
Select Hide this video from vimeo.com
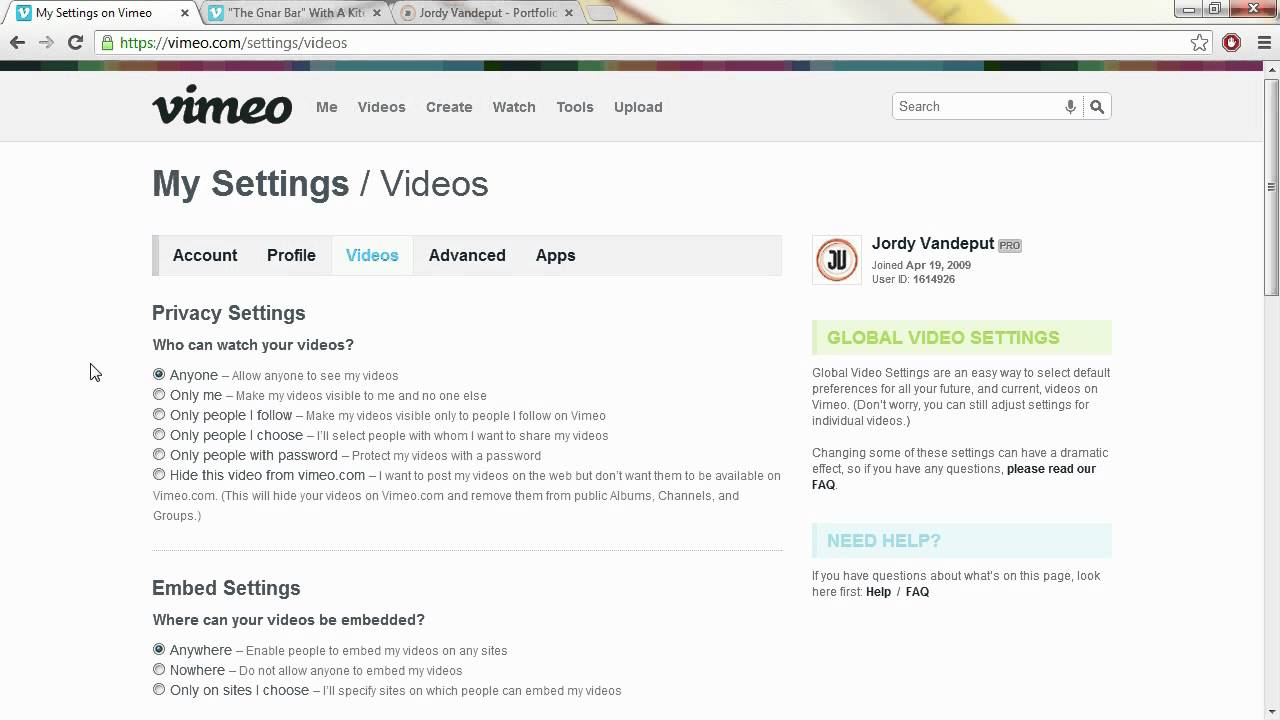tap(159, 475)
